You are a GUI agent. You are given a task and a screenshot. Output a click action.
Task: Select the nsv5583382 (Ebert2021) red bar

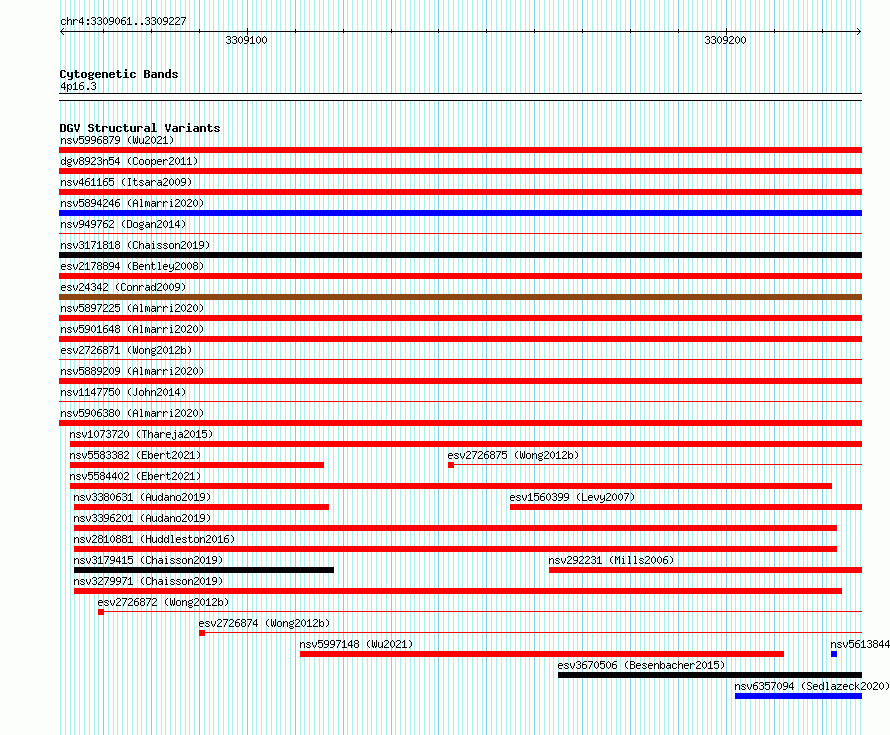(x=197, y=465)
